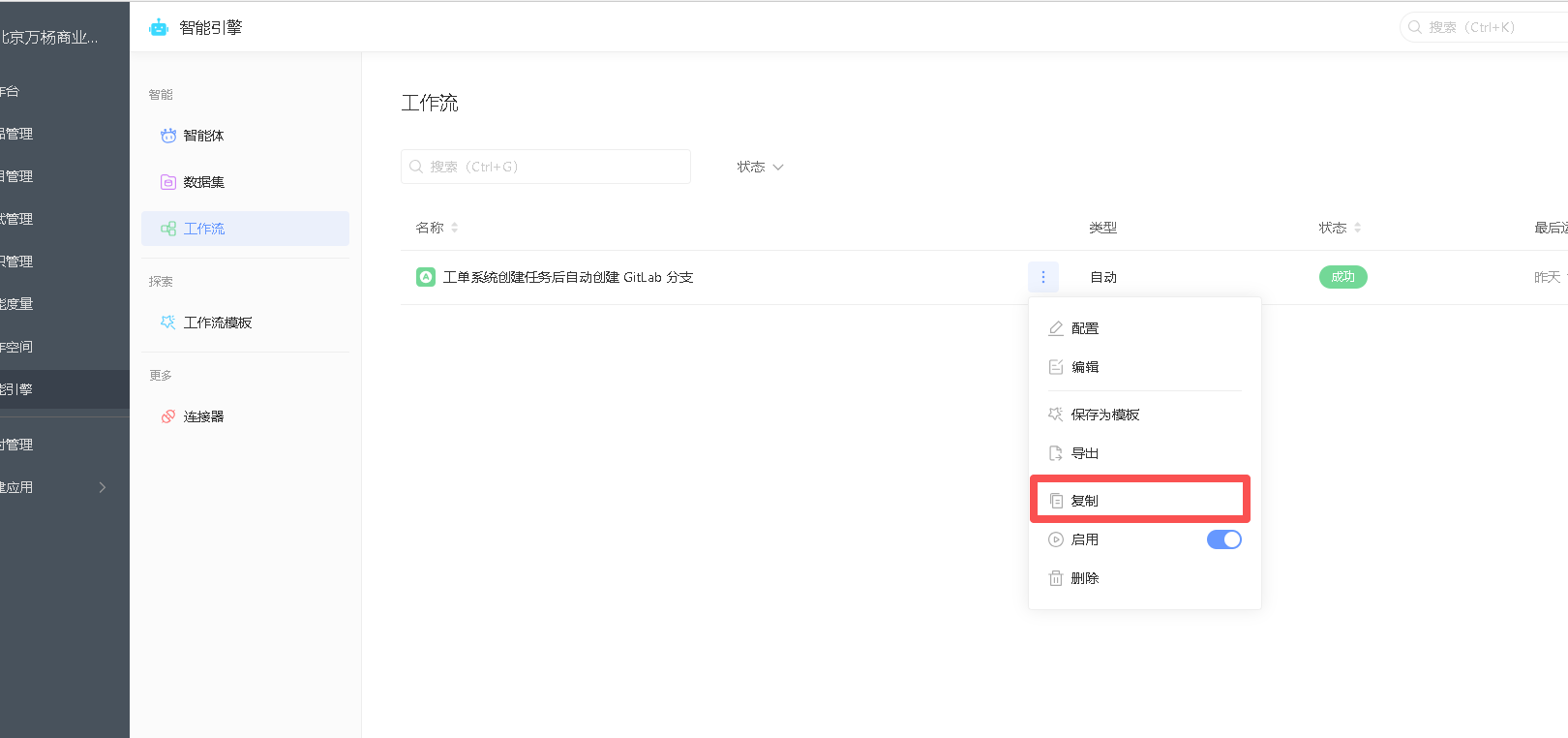Sort by the 状态 column header
The width and height of the screenshot is (1568, 738).
click(x=1340, y=228)
